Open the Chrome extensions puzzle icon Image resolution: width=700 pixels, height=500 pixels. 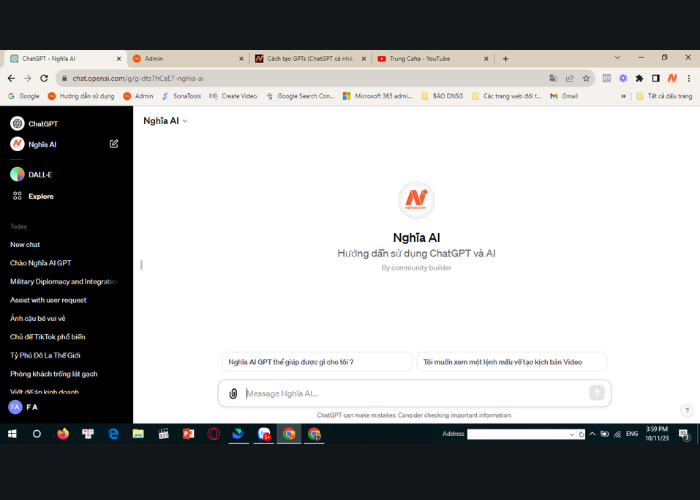[639, 78]
